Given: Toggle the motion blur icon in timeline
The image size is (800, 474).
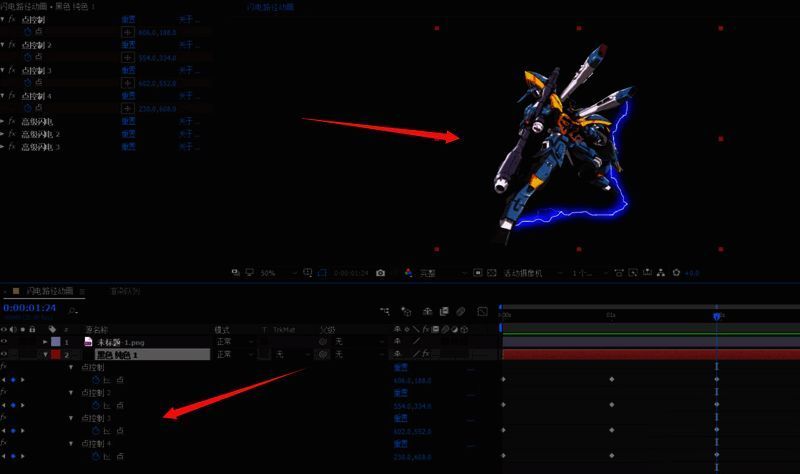Looking at the screenshot, I should click(x=461, y=311).
